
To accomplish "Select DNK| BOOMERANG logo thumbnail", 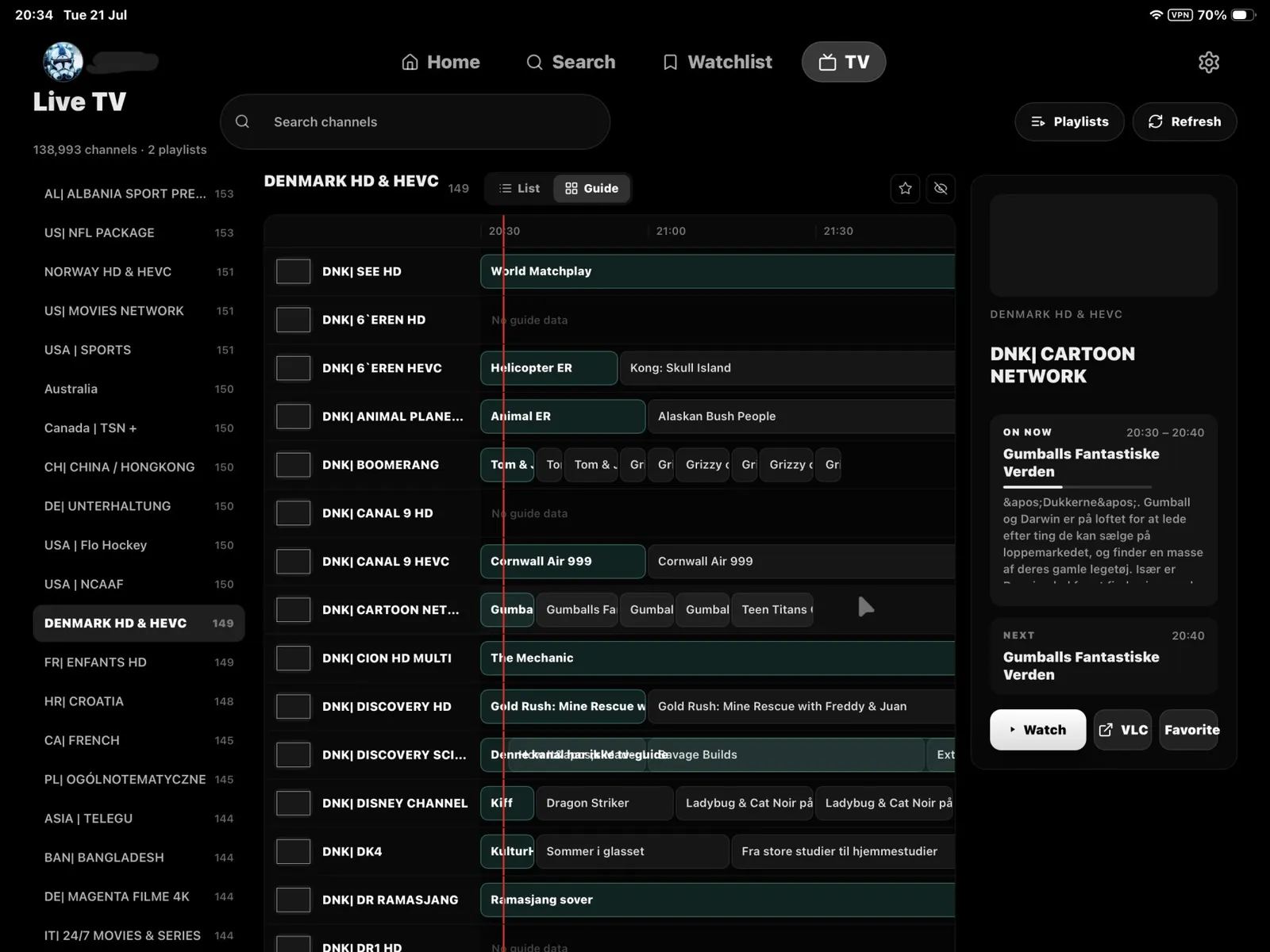I will 293,465.
